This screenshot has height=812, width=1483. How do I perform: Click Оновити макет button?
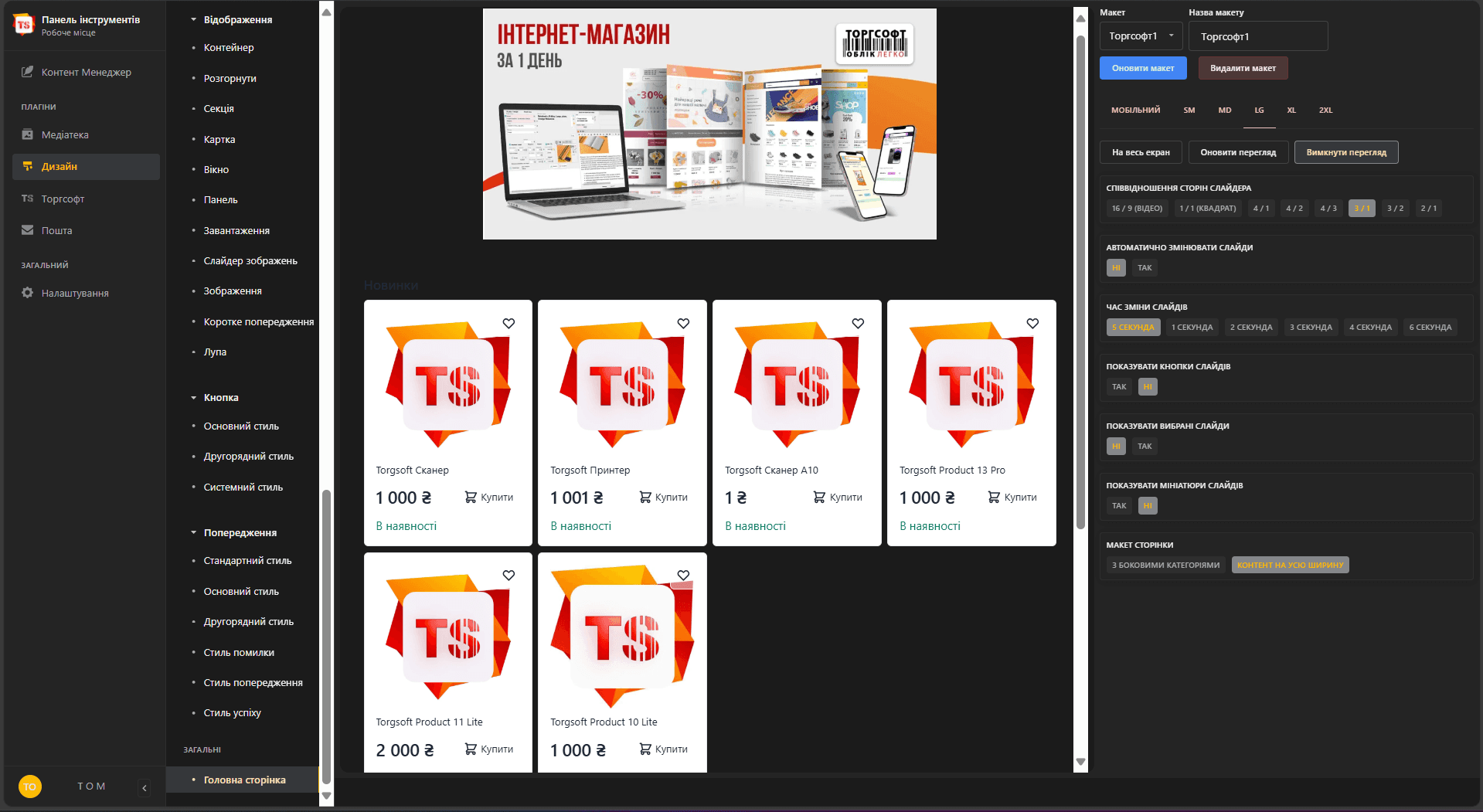click(x=1143, y=68)
